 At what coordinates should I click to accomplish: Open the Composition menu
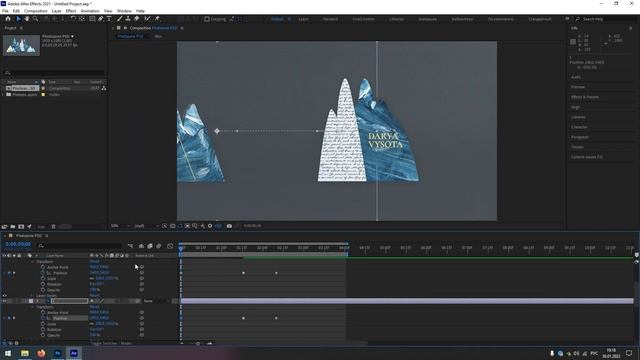point(36,11)
